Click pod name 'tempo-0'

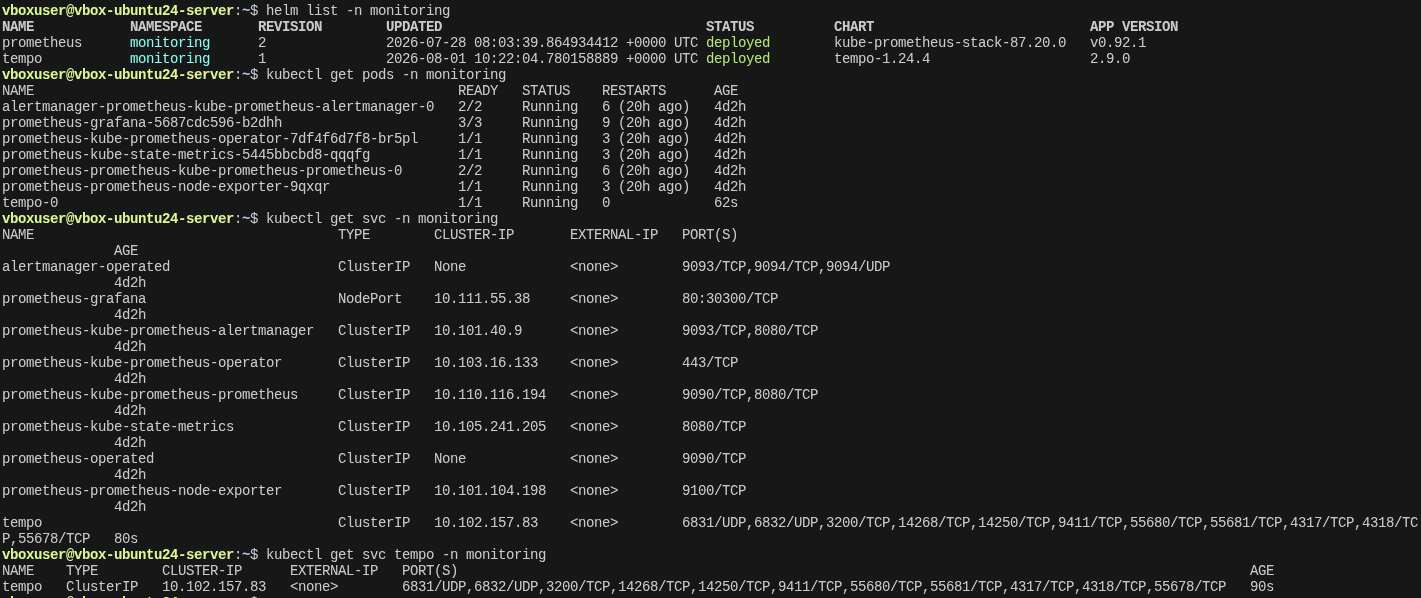(x=30, y=203)
